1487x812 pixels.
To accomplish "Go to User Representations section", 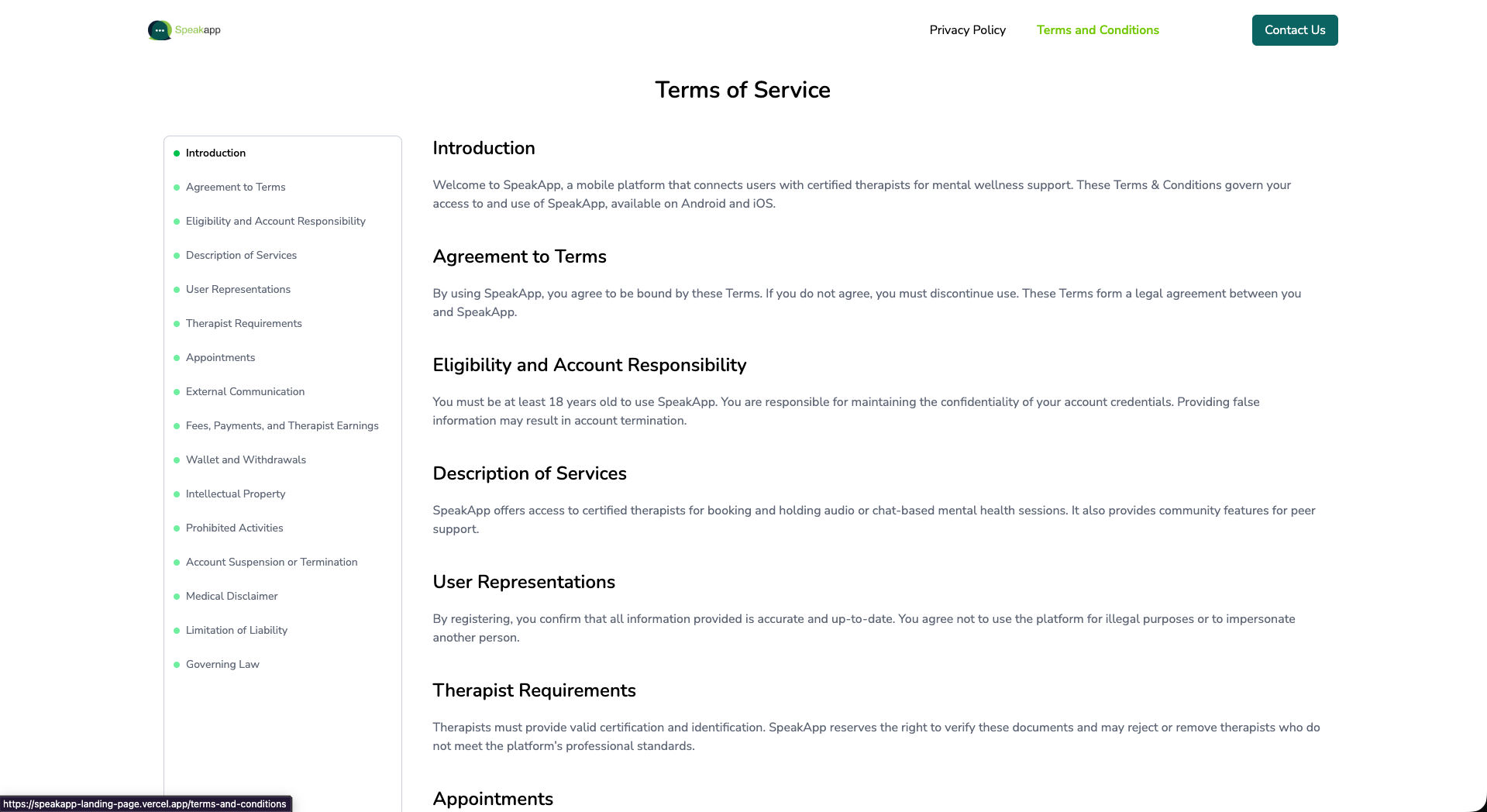I will point(238,289).
